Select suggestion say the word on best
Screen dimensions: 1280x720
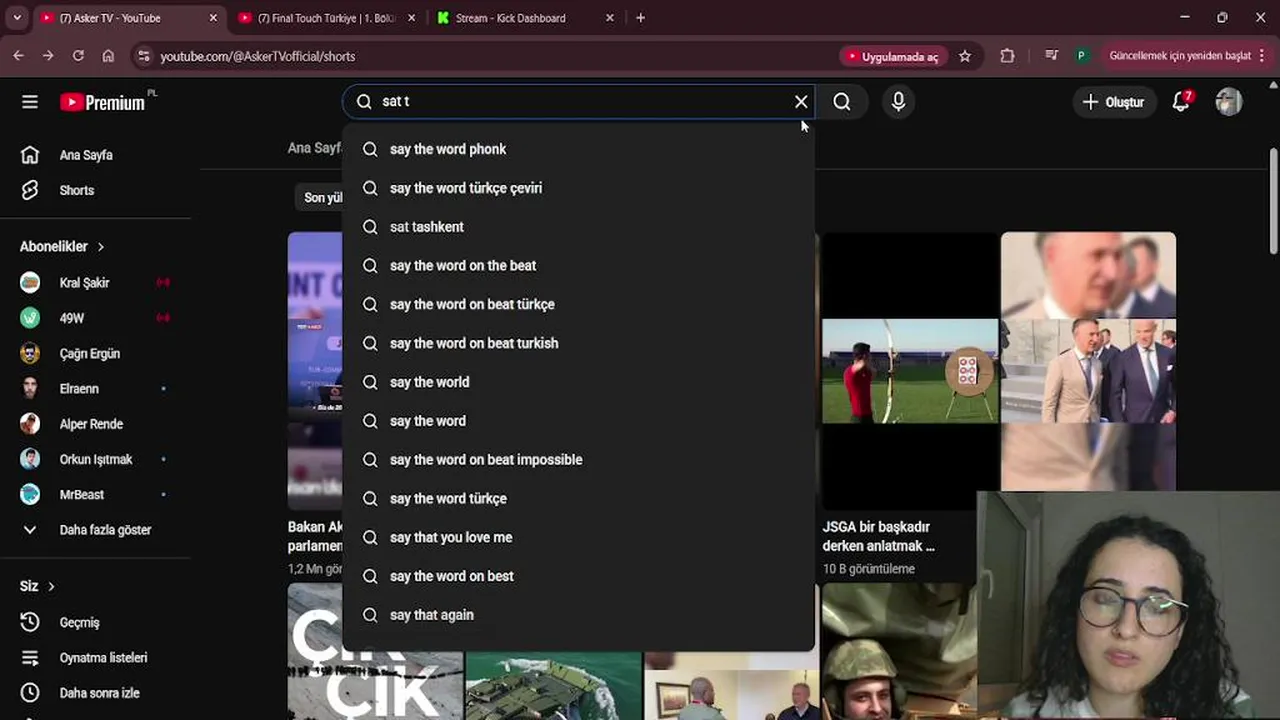(578, 576)
